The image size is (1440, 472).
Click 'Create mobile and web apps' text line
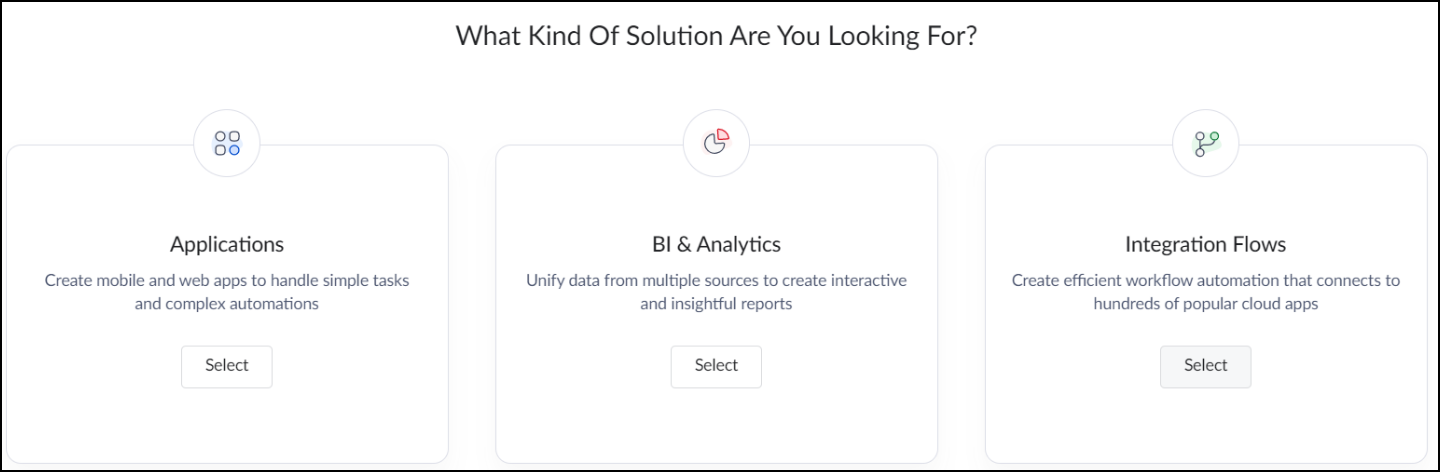(x=227, y=280)
